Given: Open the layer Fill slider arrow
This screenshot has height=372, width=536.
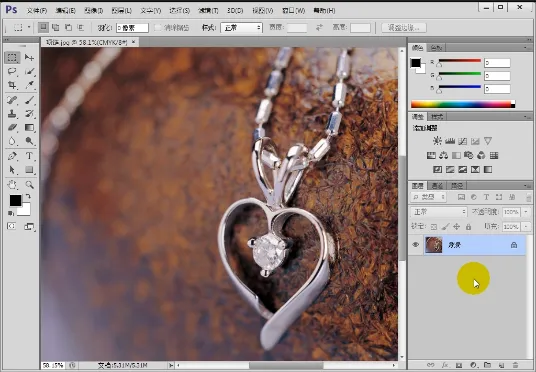Looking at the screenshot, I should 526,227.
